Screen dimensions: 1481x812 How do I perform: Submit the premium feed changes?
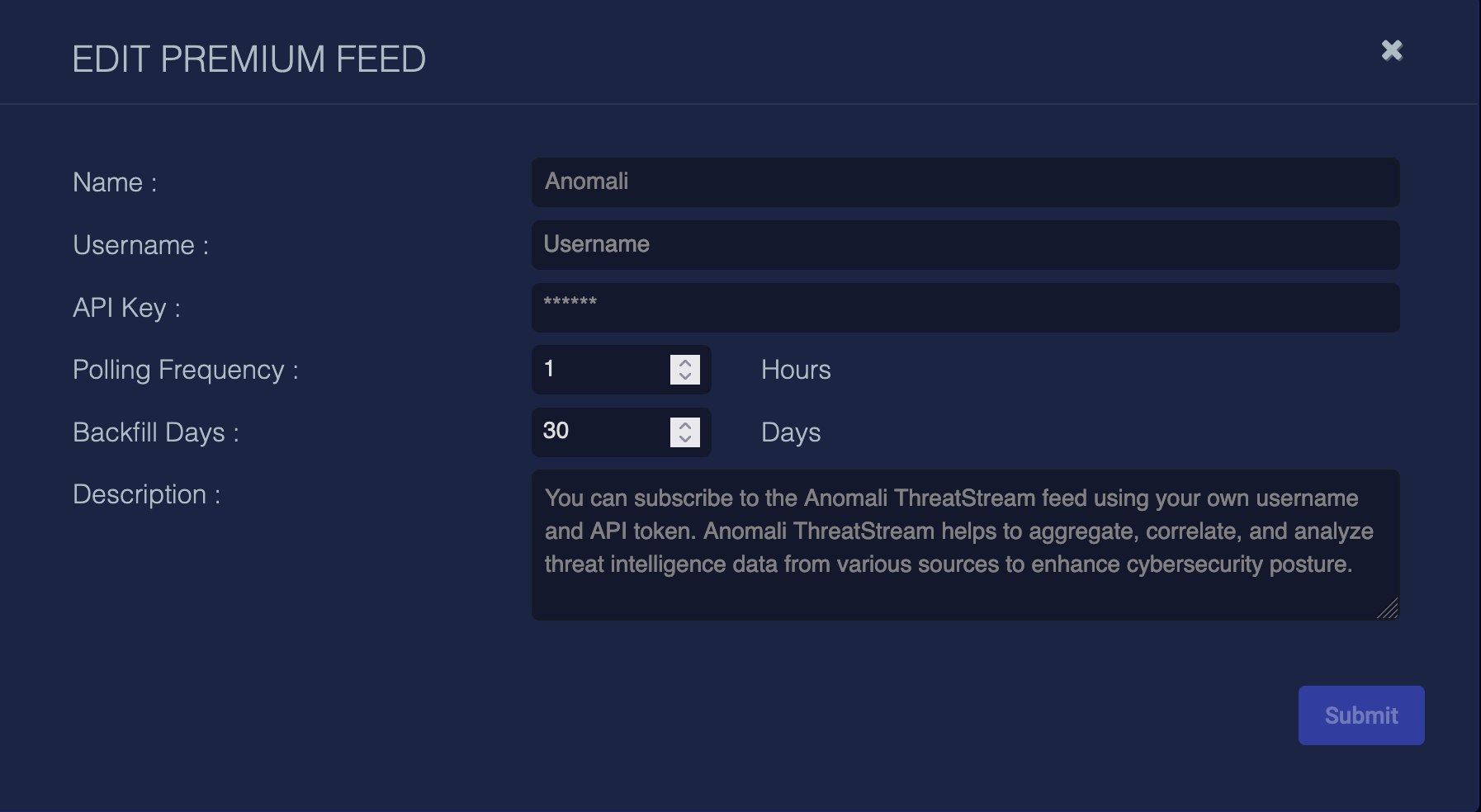[1360, 715]
